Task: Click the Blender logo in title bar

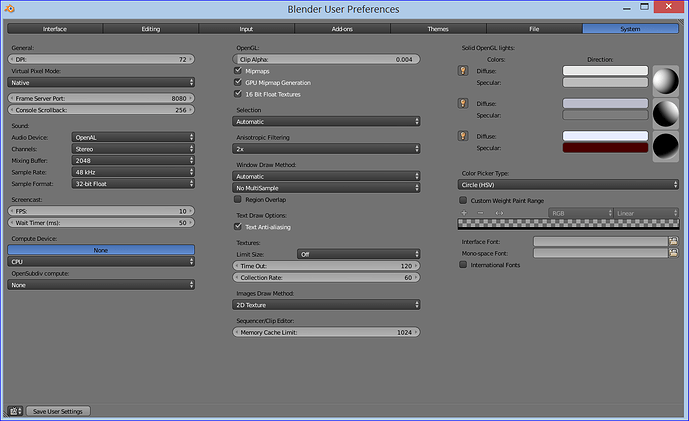Action: (x=10, y=8)
